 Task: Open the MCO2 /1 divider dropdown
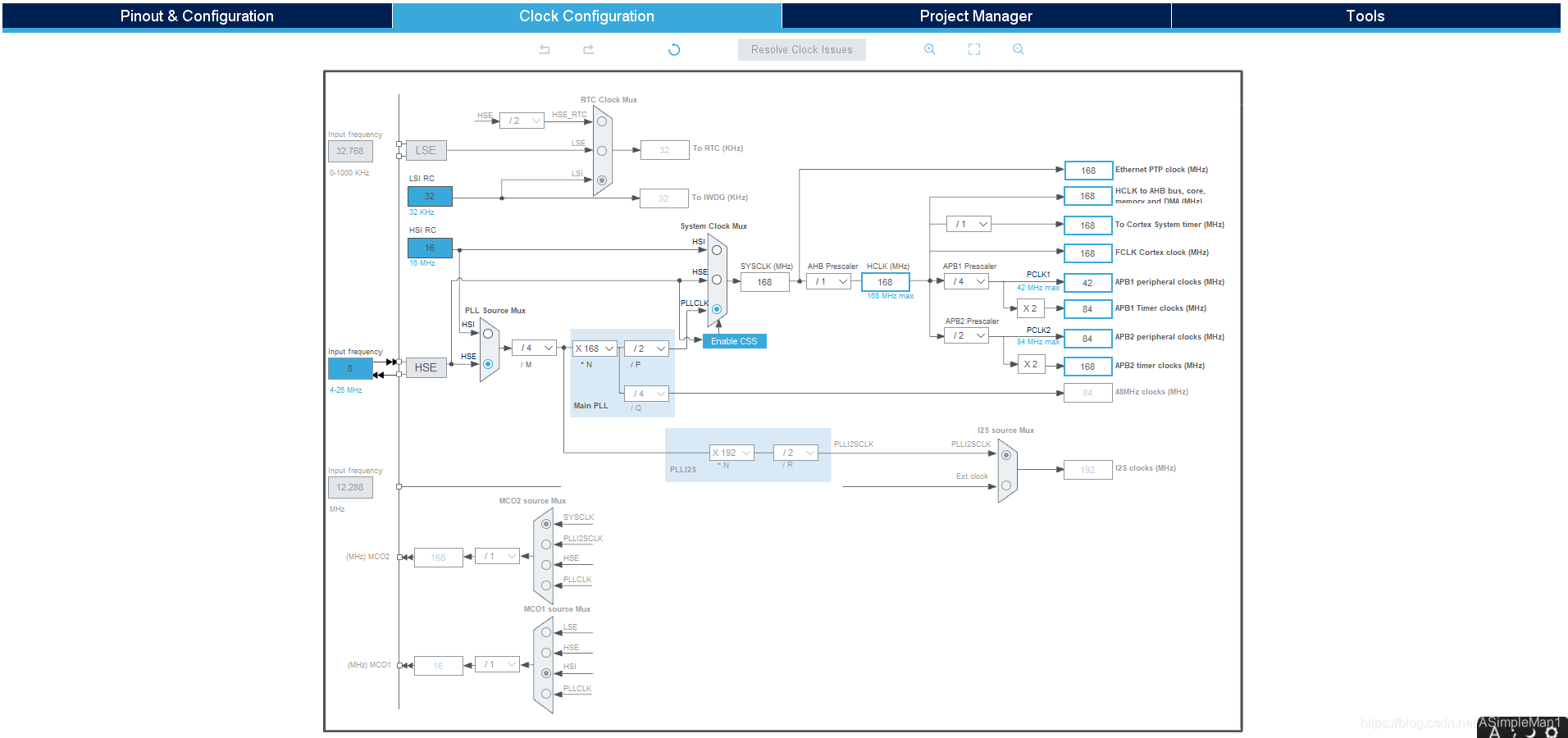498,556
